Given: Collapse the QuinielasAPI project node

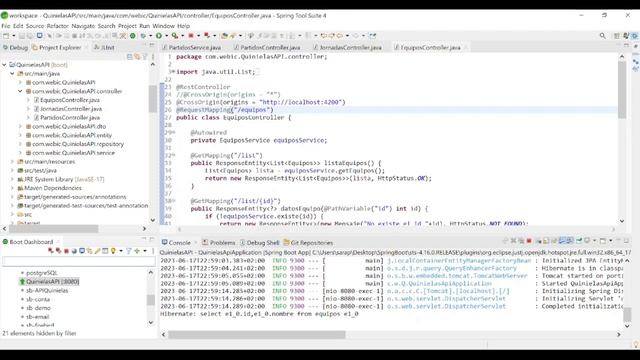Looking at the screenshot, I should coord(4,64).
